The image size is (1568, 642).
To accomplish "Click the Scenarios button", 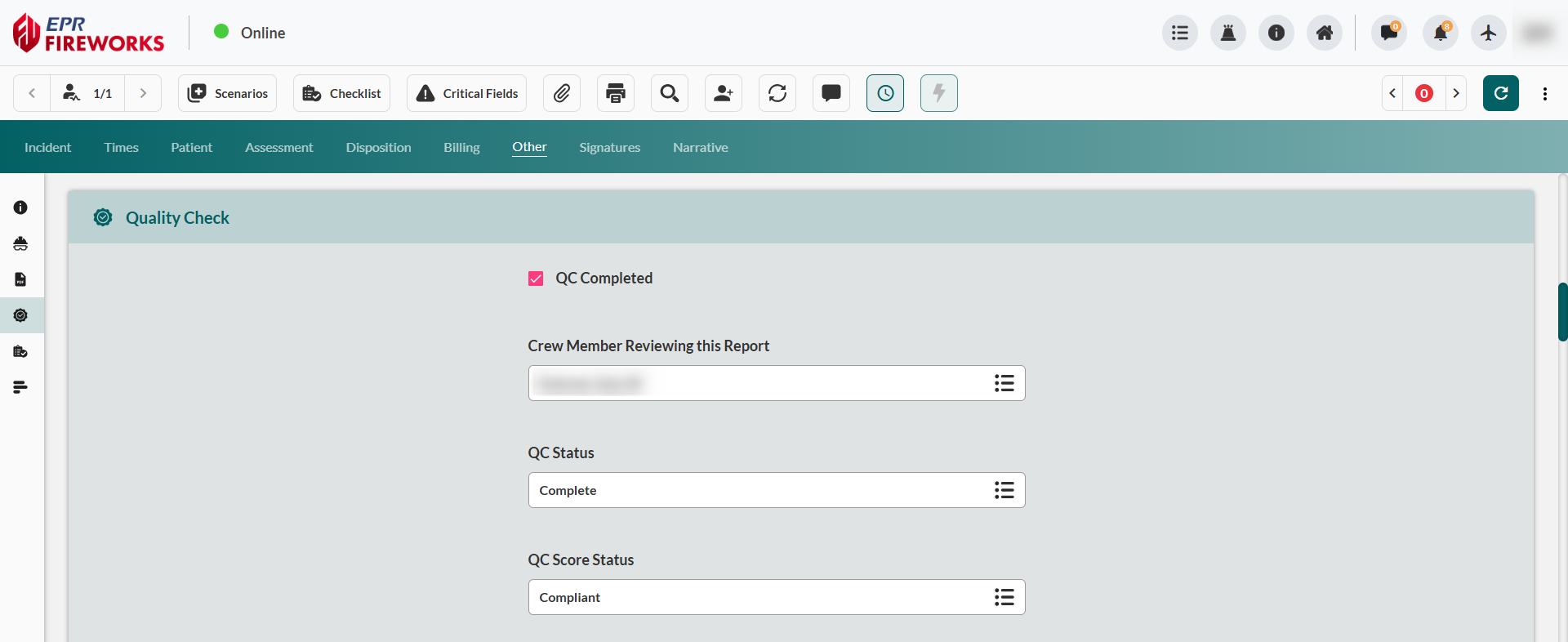I will point(228,93).
